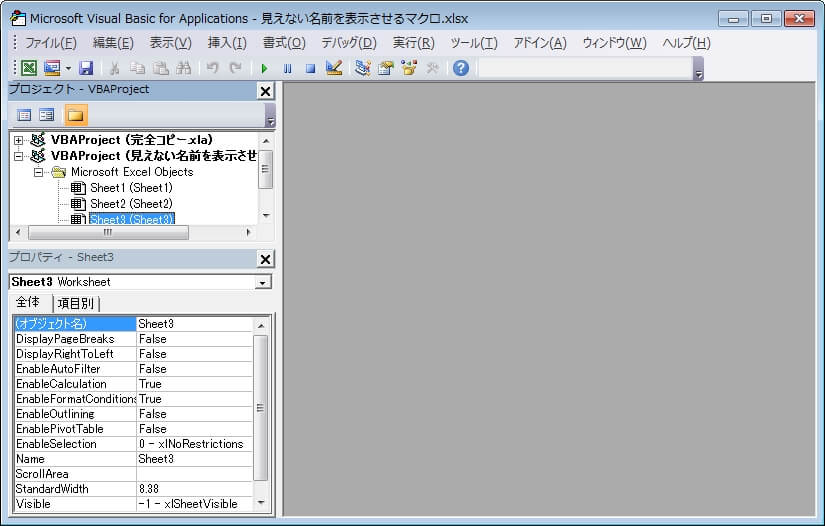Click the Visible value xlSheetVisible

pyautogui.click(x=194, y=504)
